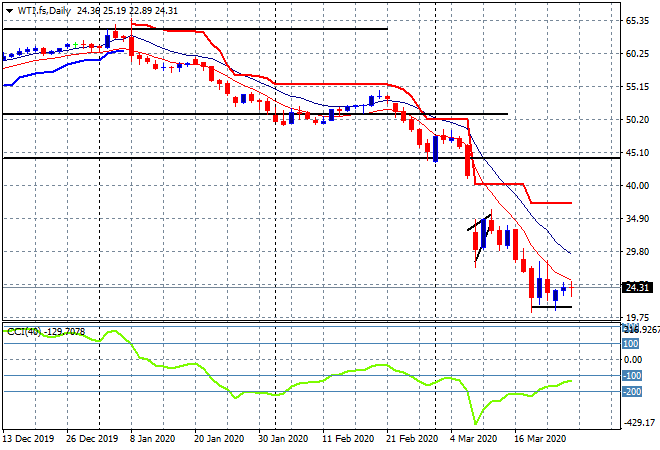Click the 34.90 price axis label
This screenshot has width=660, height=450.
637,219
